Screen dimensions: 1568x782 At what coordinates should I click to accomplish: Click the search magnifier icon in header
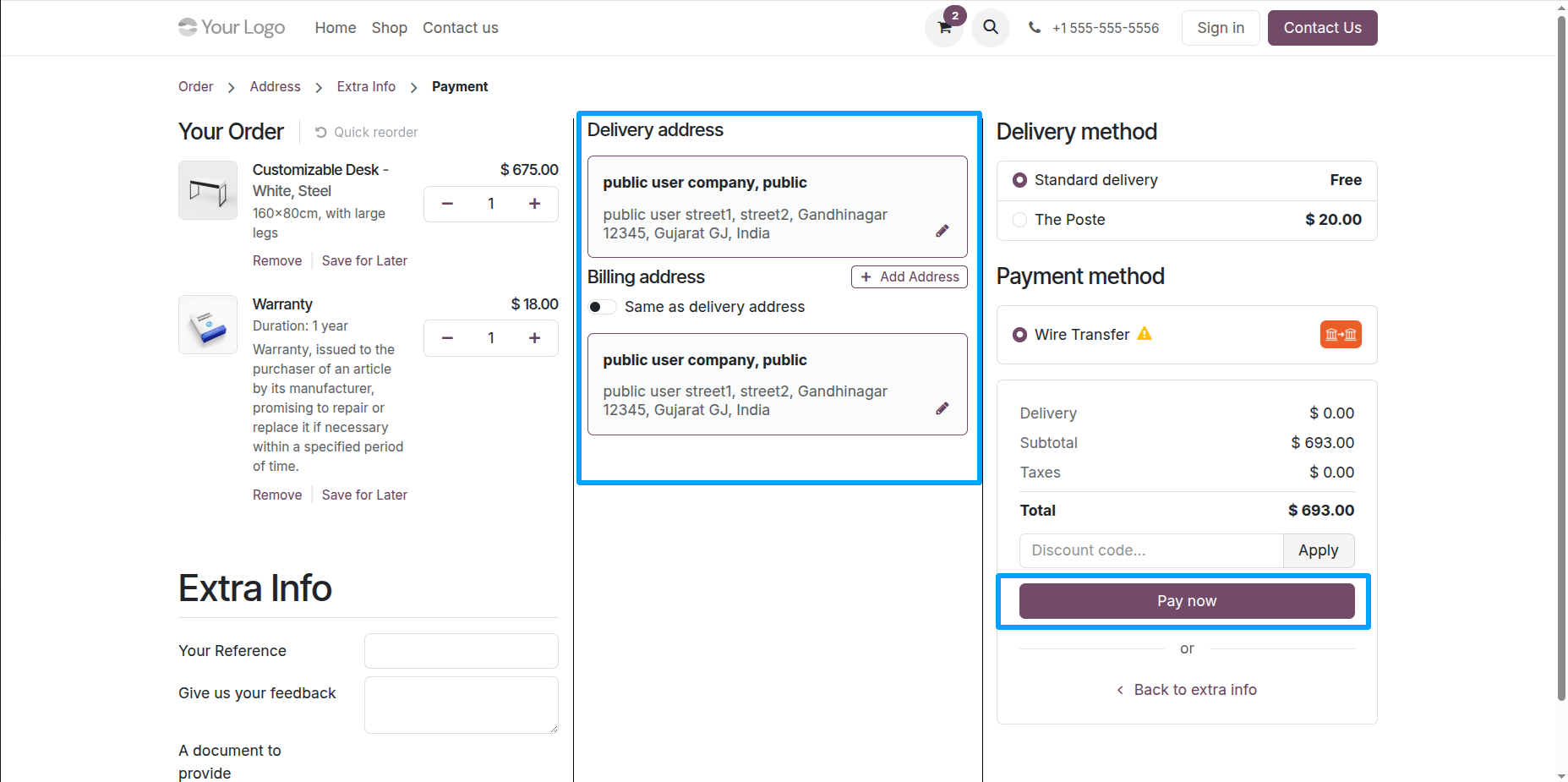coord(991,28)
